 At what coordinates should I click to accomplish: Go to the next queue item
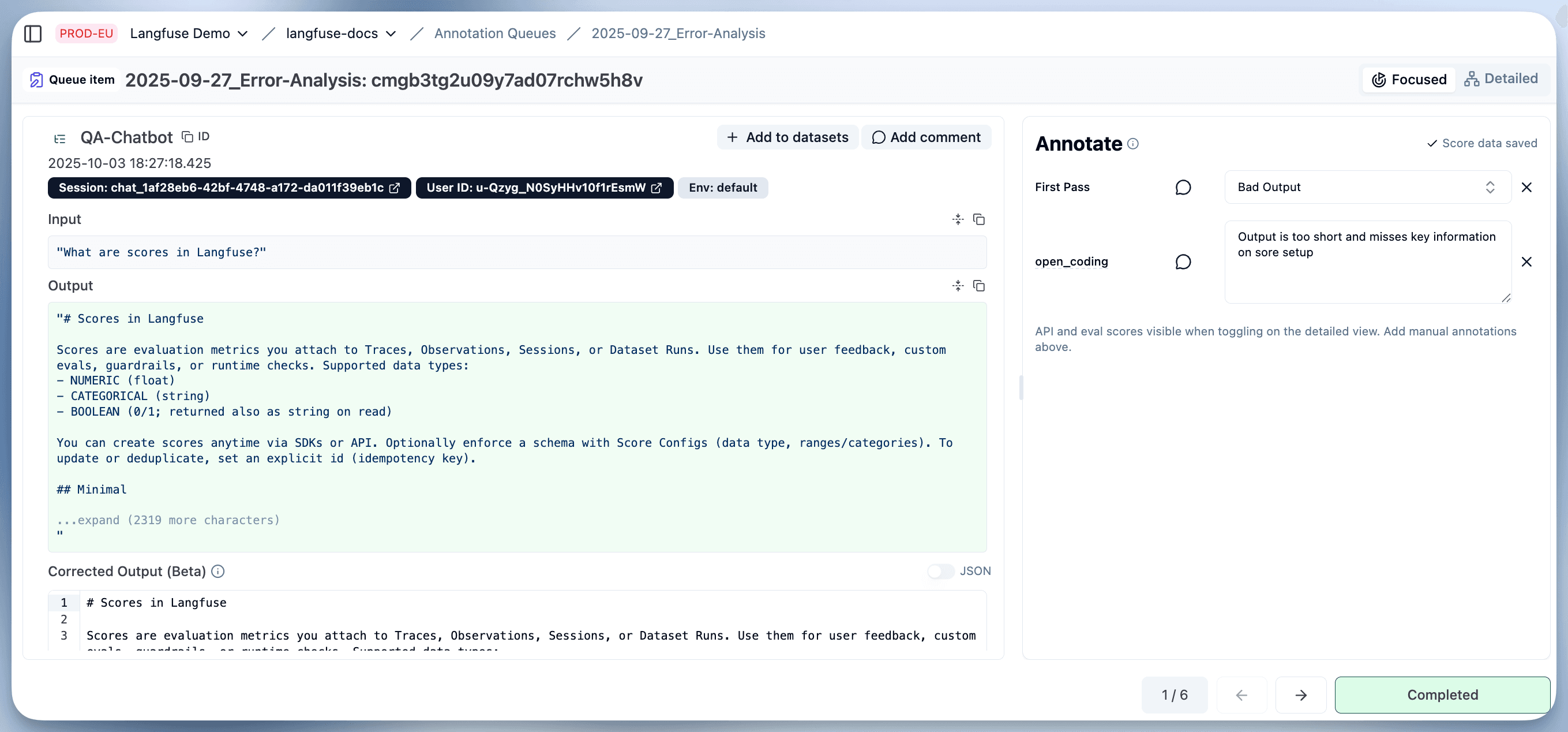(x=1301, y=695)
